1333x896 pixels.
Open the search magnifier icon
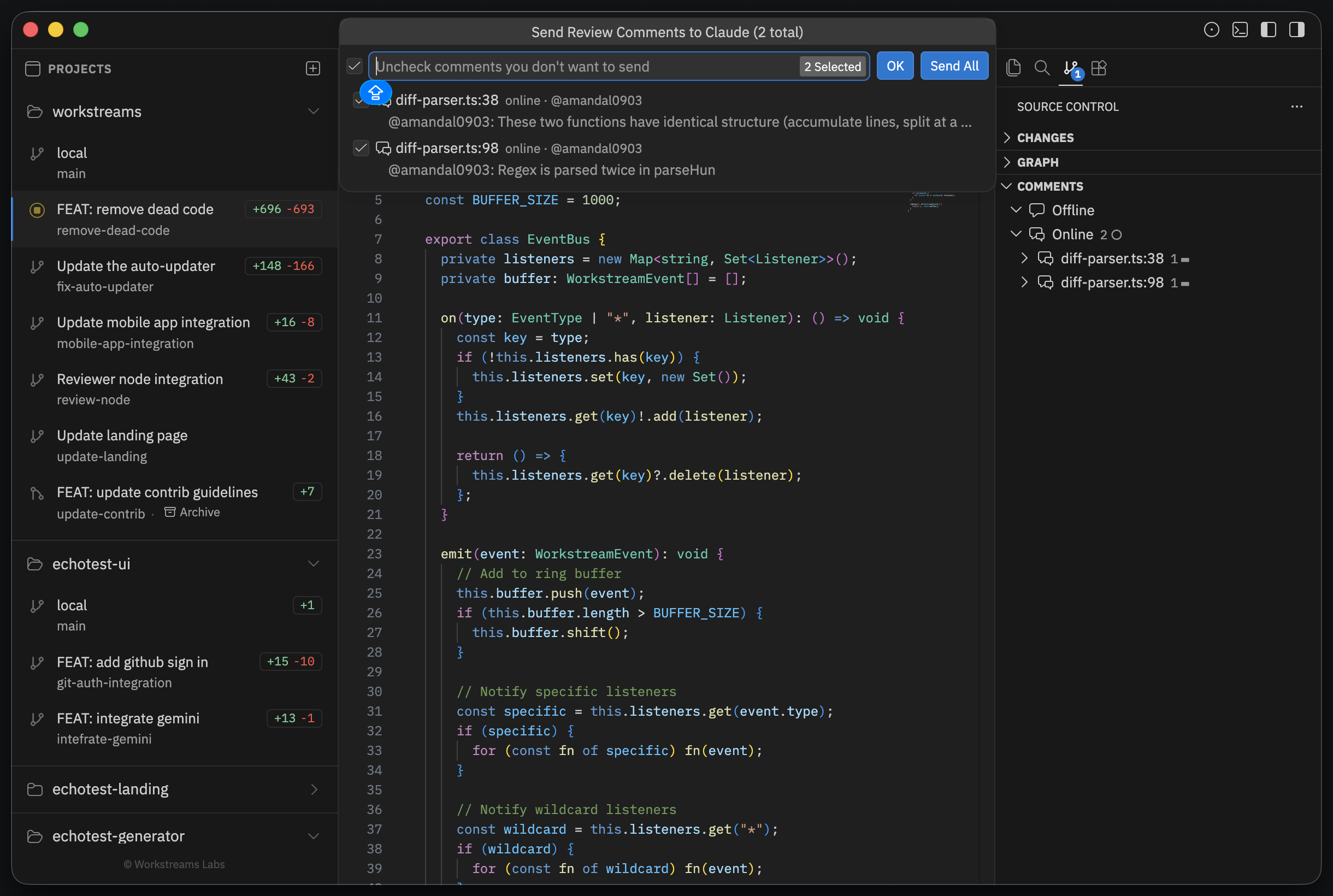(x=1042, y=68)
